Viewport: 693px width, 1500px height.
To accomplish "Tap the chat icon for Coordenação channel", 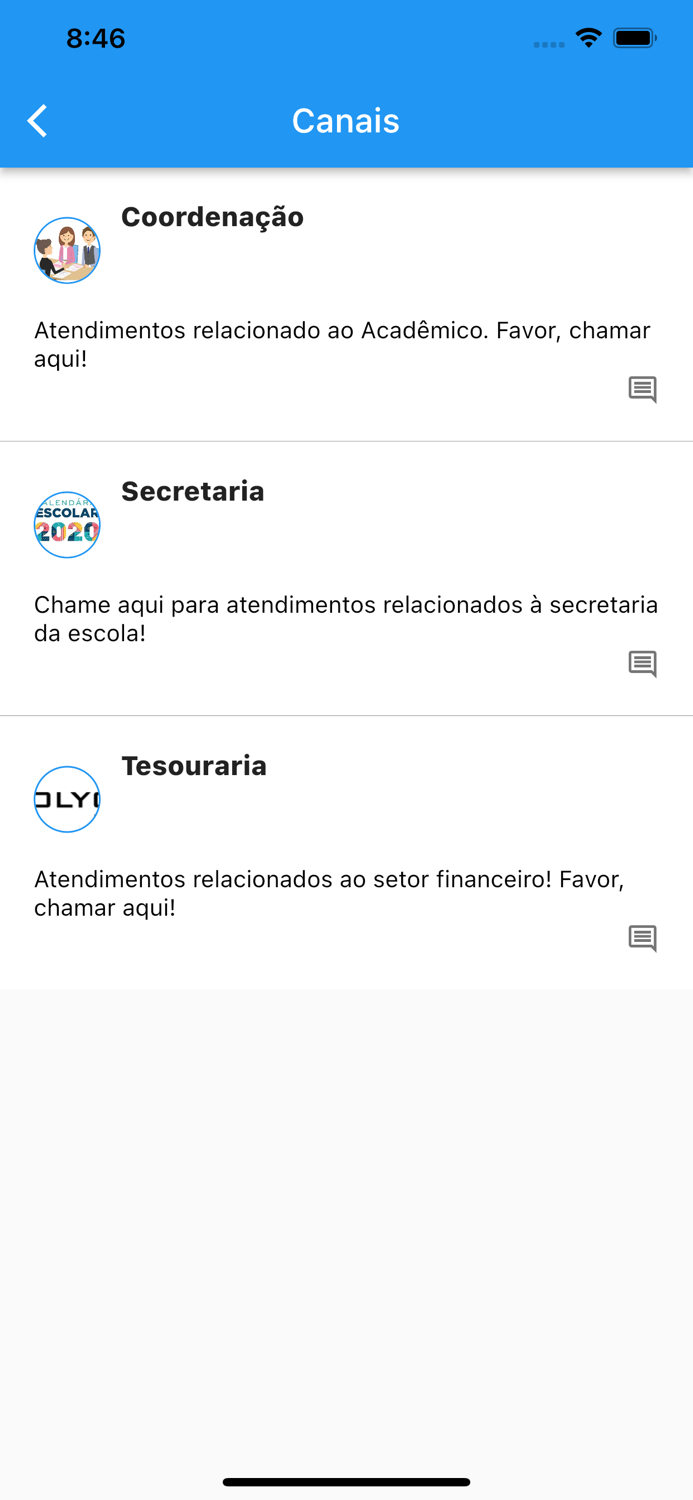I will [645, 390].
